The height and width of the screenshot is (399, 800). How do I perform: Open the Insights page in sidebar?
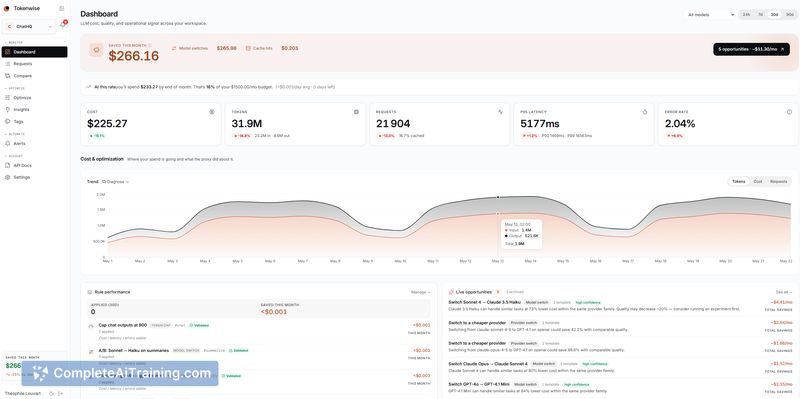(34, 109)
